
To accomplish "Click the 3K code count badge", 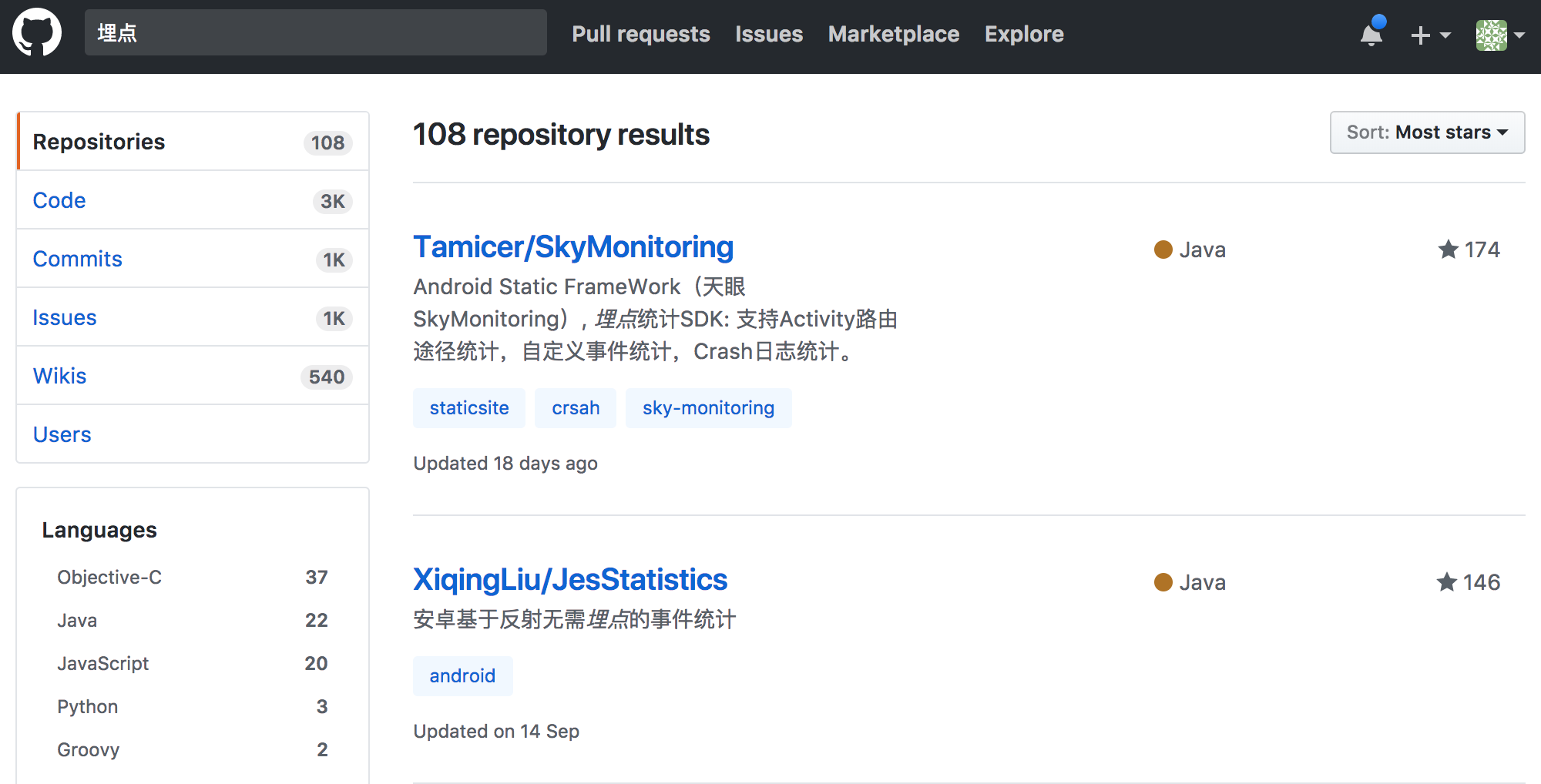I will (333, 201).
